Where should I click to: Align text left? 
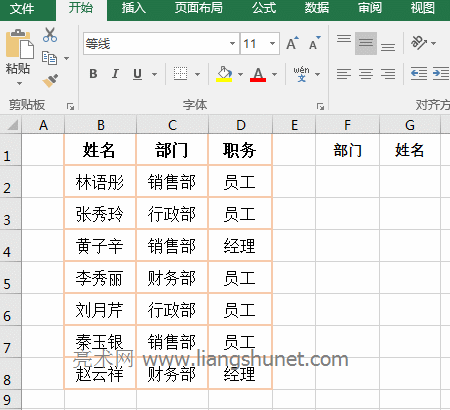pyautogui.click(x=344, y=74)
